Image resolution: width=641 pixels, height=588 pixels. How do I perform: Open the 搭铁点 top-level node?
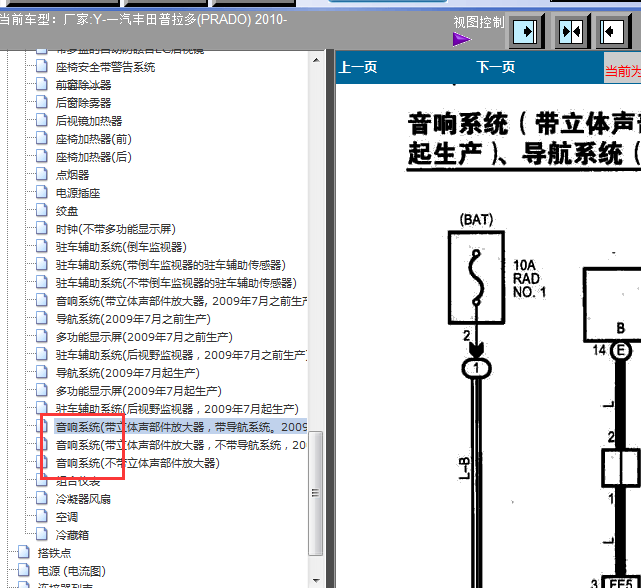(54, 553)
